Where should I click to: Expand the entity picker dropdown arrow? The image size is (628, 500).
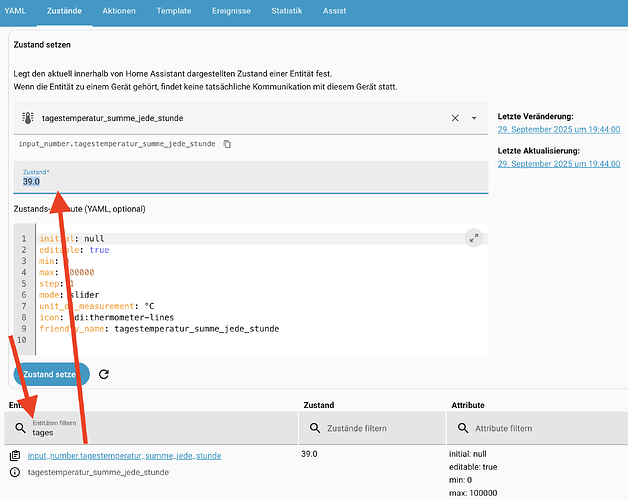(x=474, y=118)
